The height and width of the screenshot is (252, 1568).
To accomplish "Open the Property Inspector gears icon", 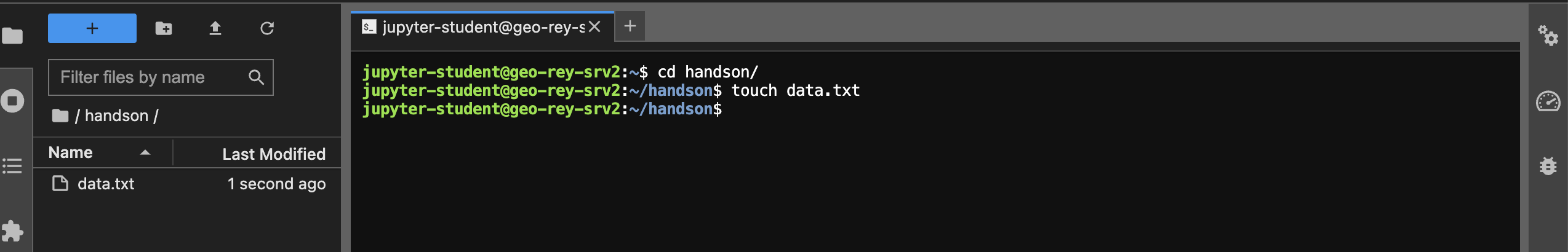I will pos(1548,36).
